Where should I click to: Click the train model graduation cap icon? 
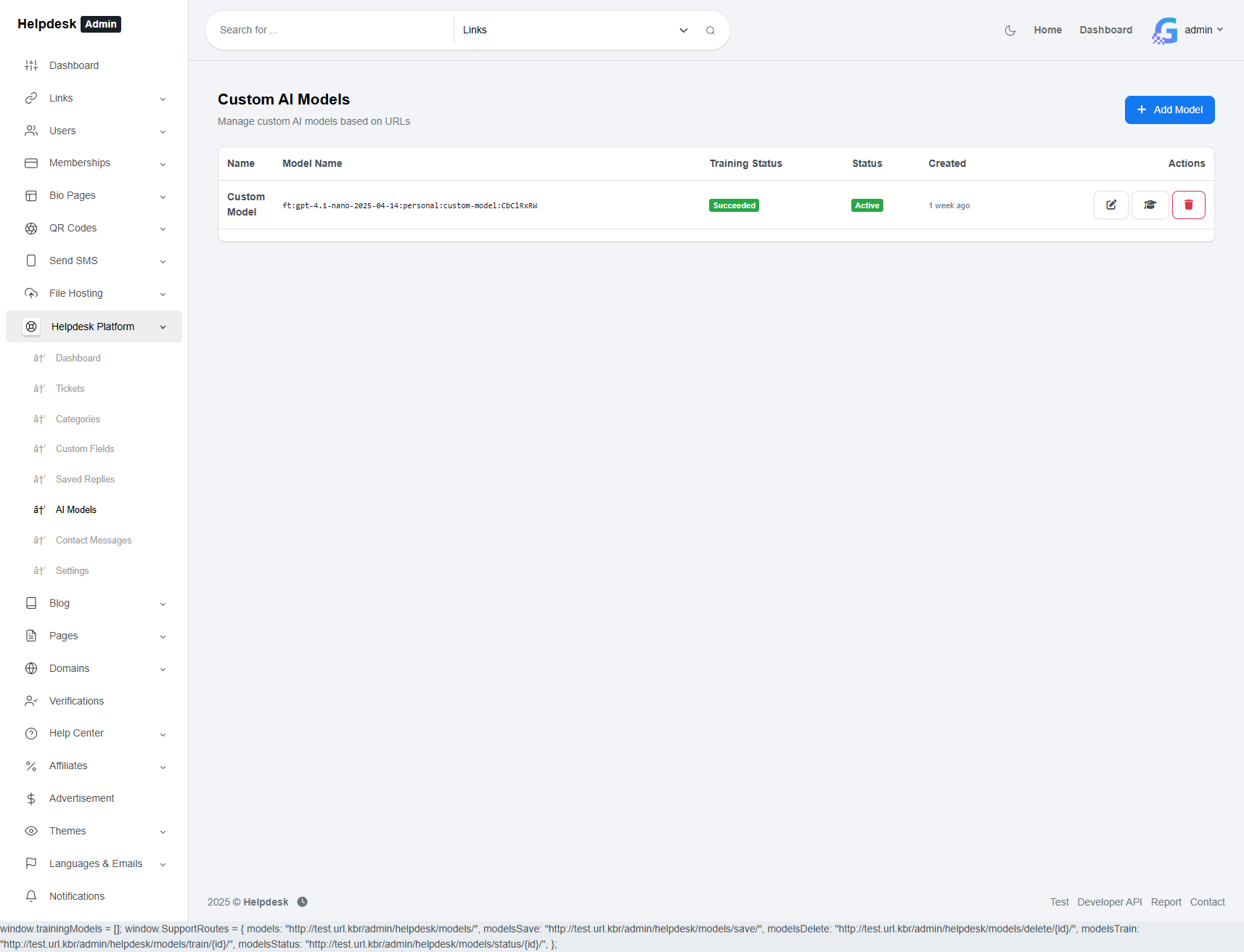click(x=1150, y=205)
